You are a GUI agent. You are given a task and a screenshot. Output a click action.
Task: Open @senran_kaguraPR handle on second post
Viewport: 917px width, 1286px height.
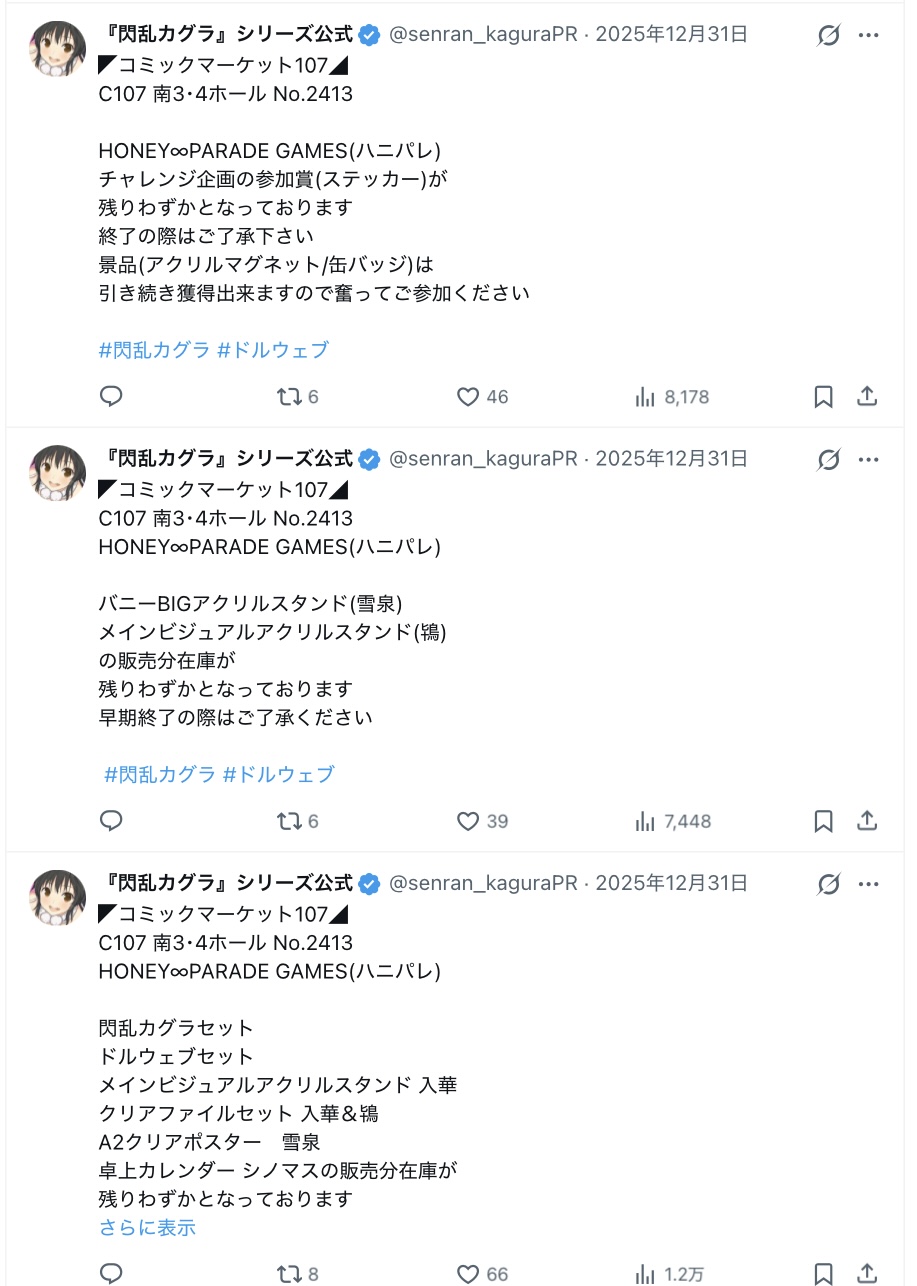point(483,459)
